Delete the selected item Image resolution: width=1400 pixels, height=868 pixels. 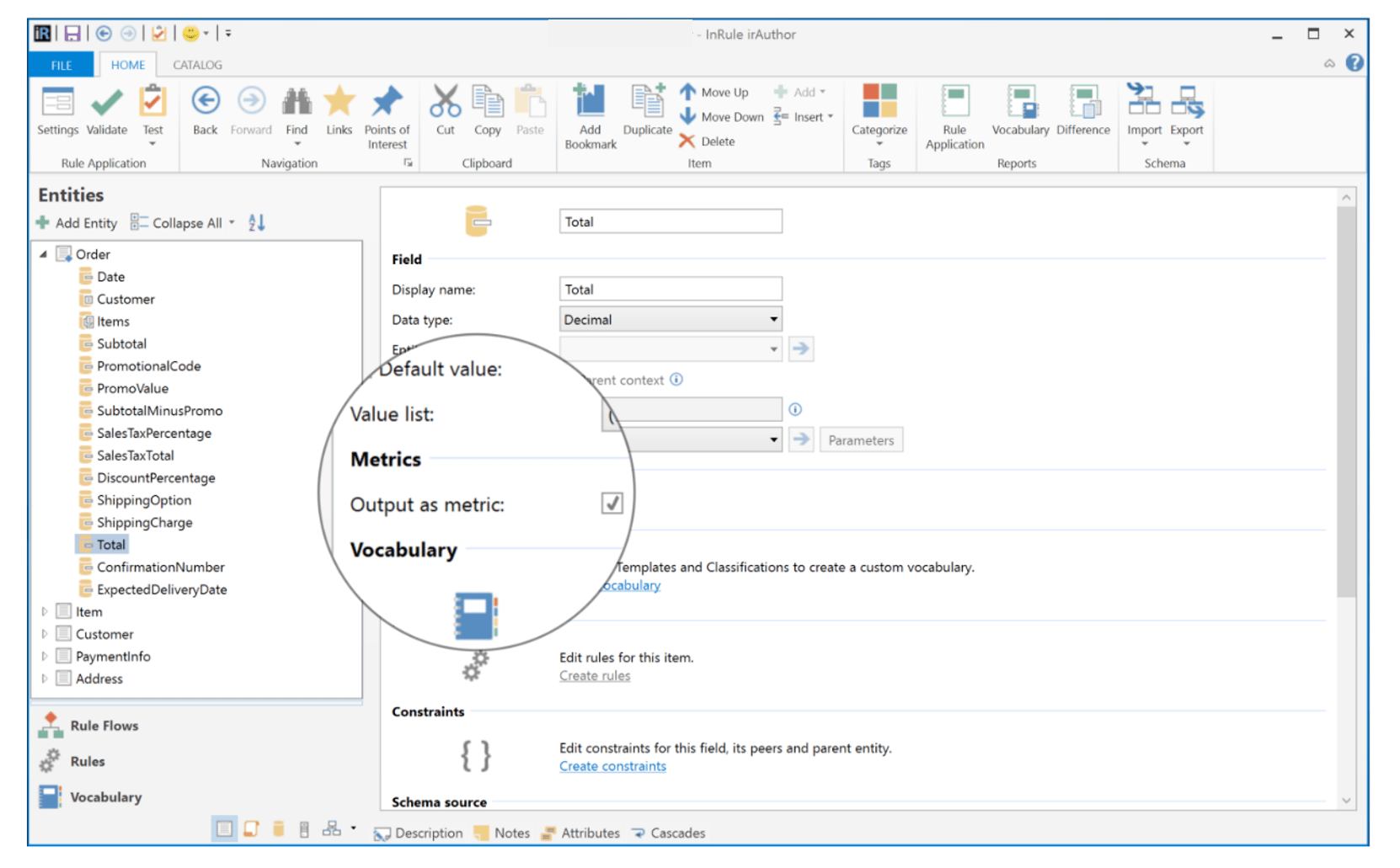coord(708,141)
